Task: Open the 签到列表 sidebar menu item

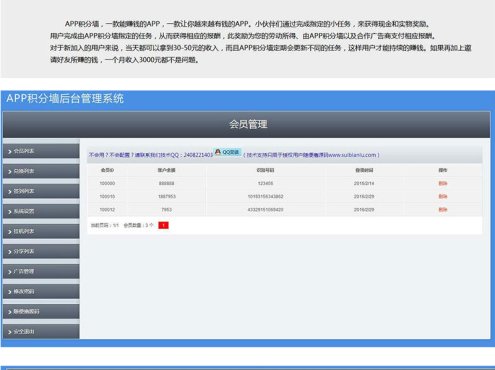Action: [41, 191]
